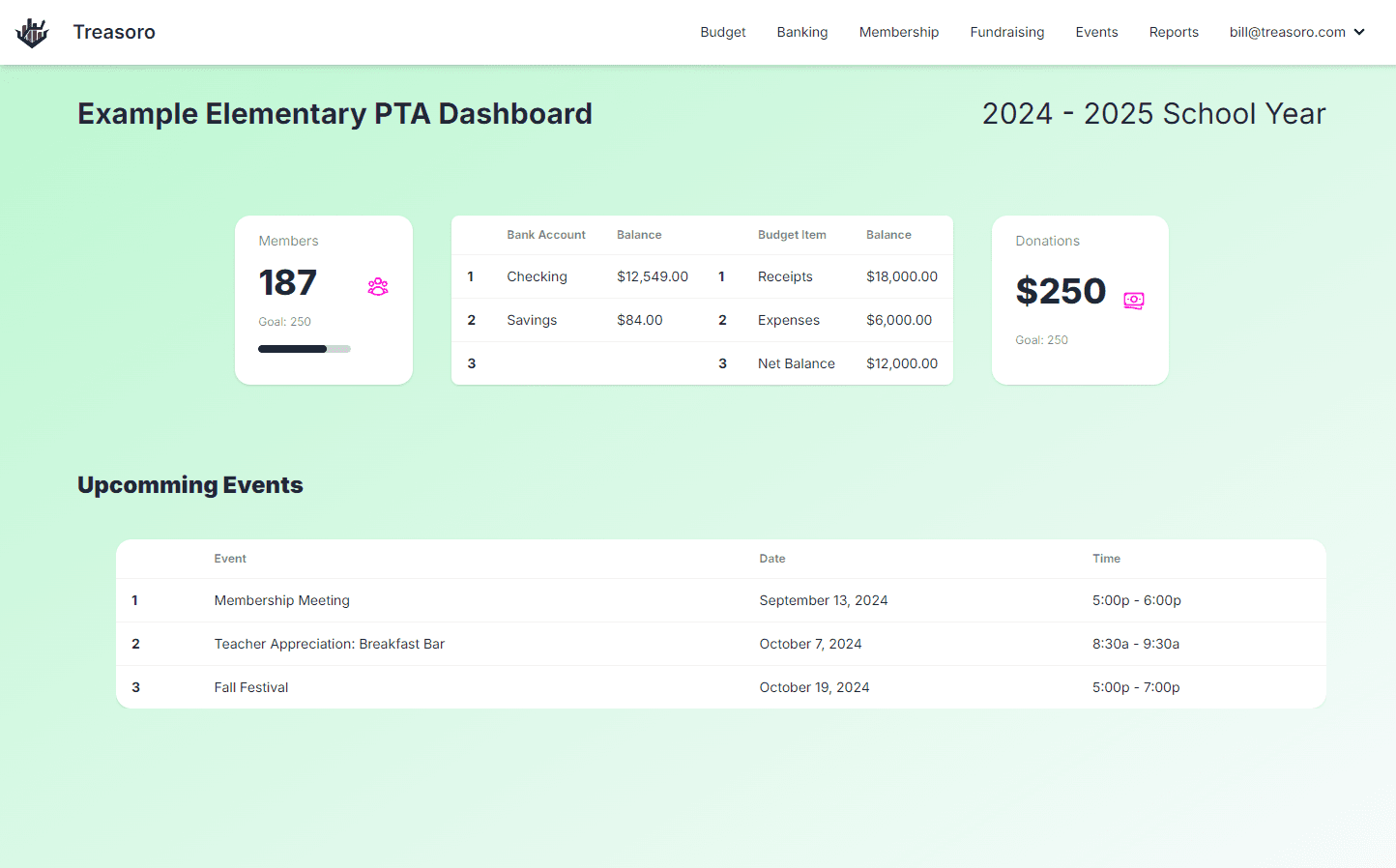Viewport: 1396px width, 868px height.
Task: Click the $18,000.00 receipts balance
Action: [902, 276]
